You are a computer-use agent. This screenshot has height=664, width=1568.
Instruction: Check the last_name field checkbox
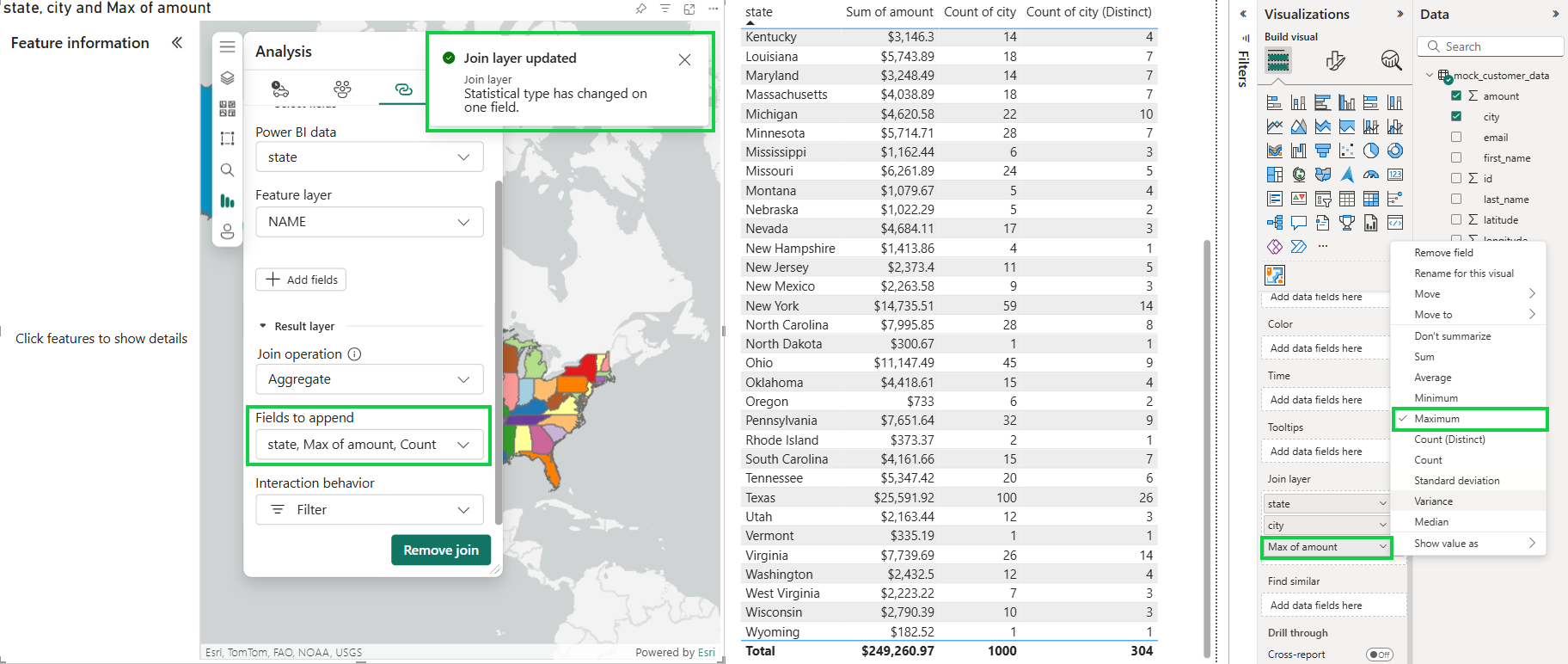point(1456,199)
